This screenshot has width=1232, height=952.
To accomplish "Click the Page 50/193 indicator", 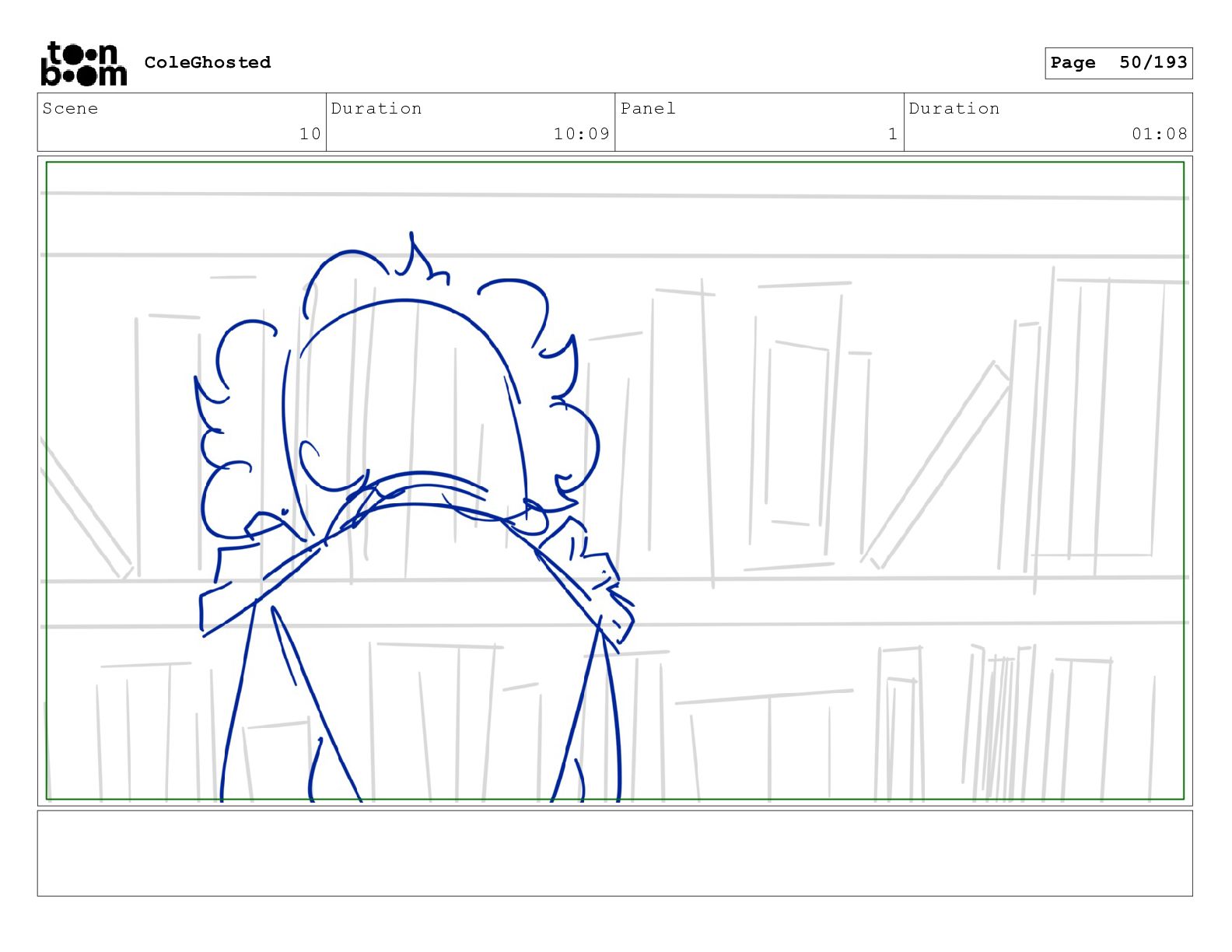I will (1118, 63).
